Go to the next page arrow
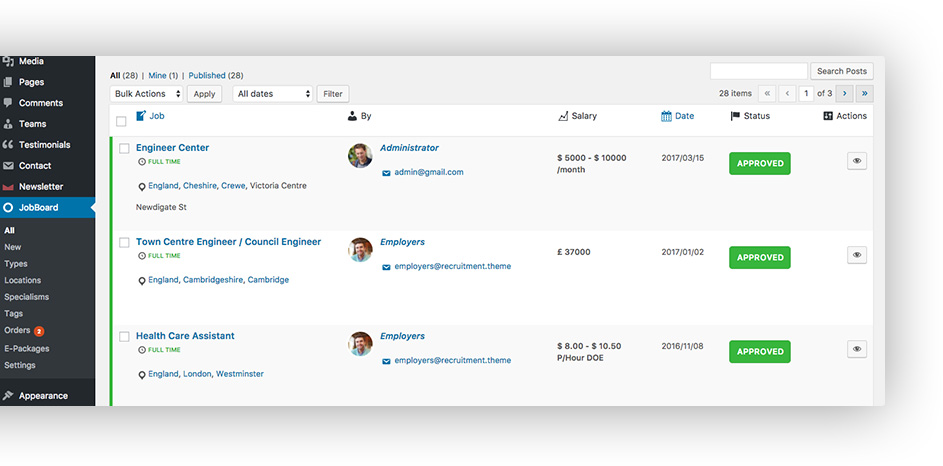 (844, 93)
